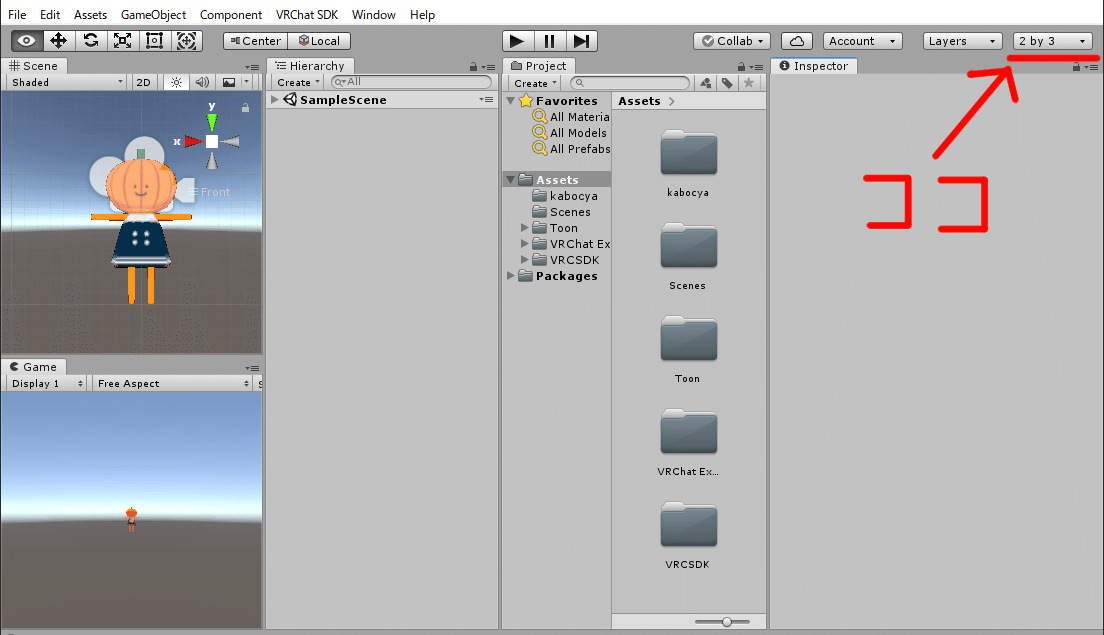Toggle Scene lighting
This screenshot has width=1104, height=635.
coord(176,82)
